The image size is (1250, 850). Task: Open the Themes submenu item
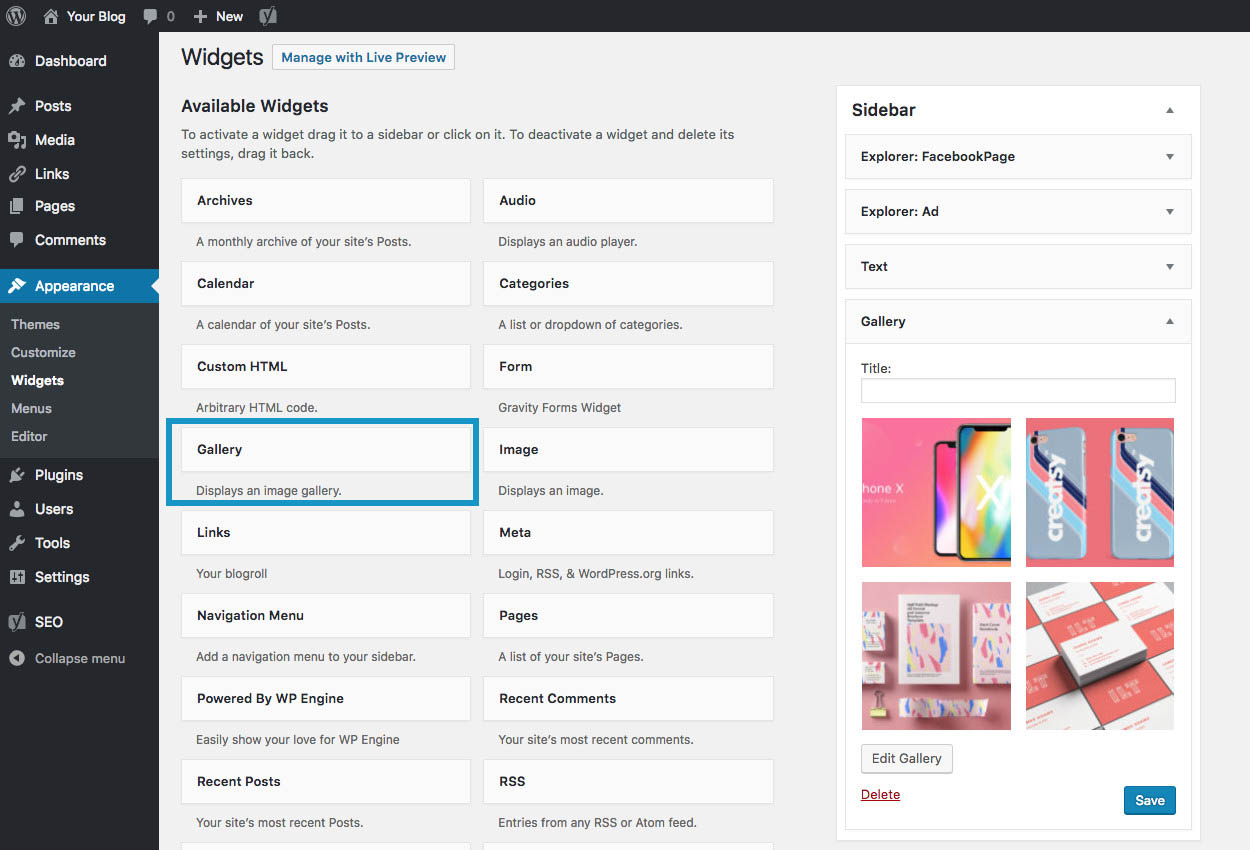click(35, 324)
